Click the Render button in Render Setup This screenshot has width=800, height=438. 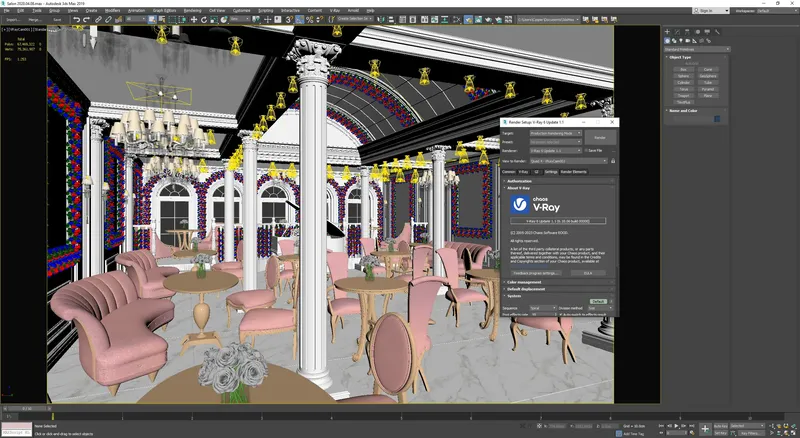pyautogui.click(x=600, y=137)
